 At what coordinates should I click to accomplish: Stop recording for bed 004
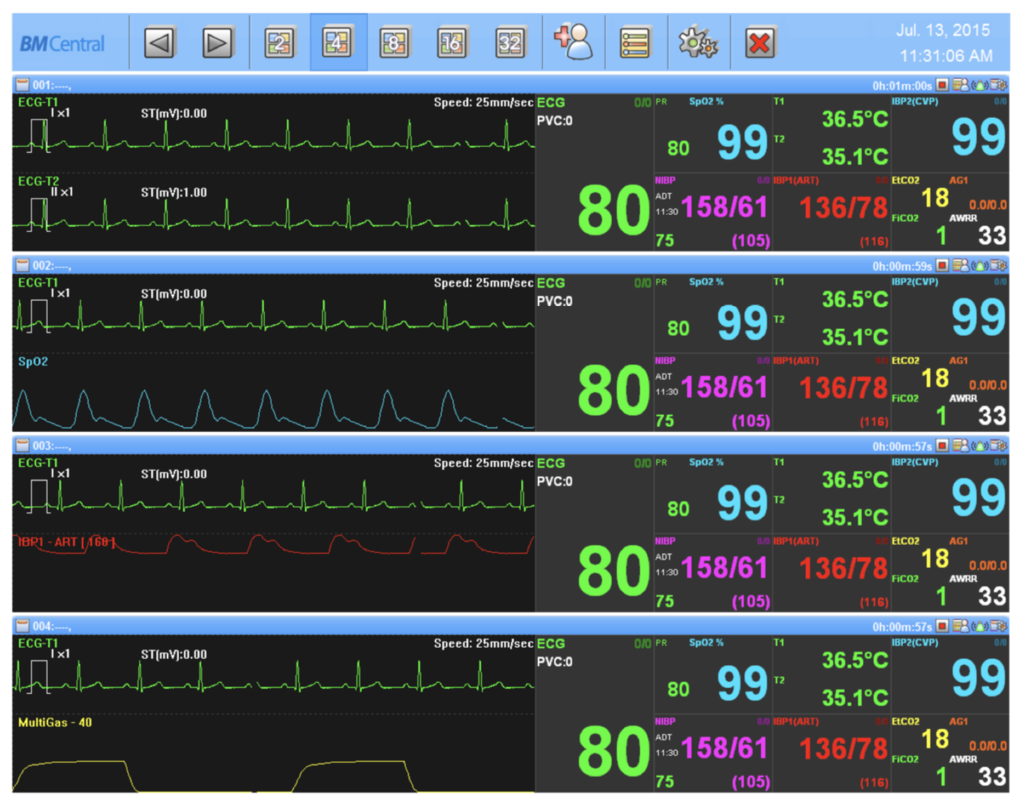tap(942, 626)
